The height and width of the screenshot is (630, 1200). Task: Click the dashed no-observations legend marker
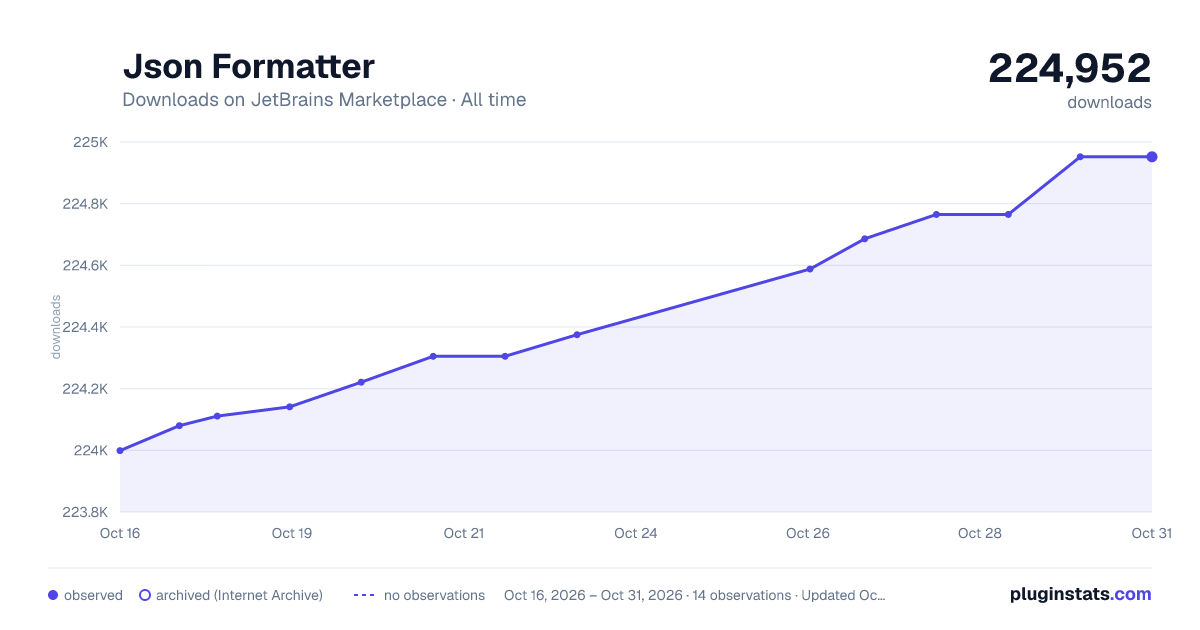364,595
